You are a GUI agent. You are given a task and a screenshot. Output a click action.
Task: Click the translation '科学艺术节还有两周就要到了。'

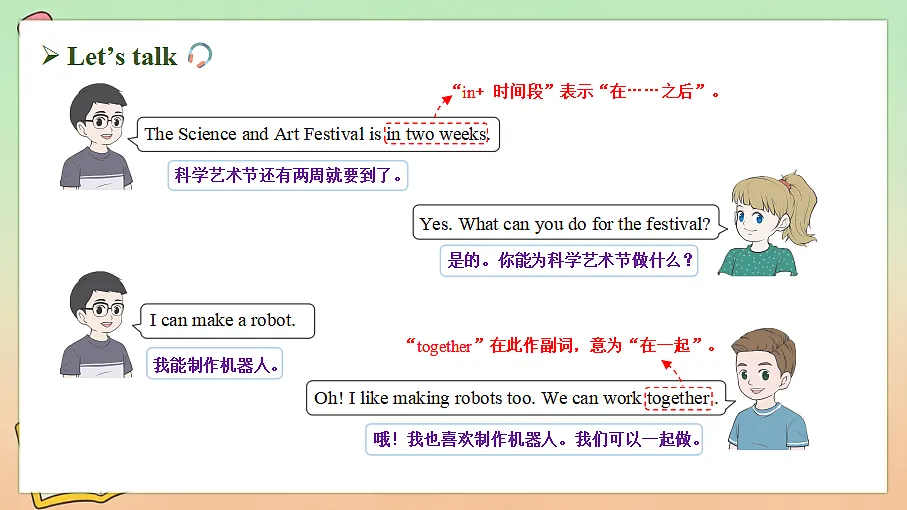tap(288, 175)
